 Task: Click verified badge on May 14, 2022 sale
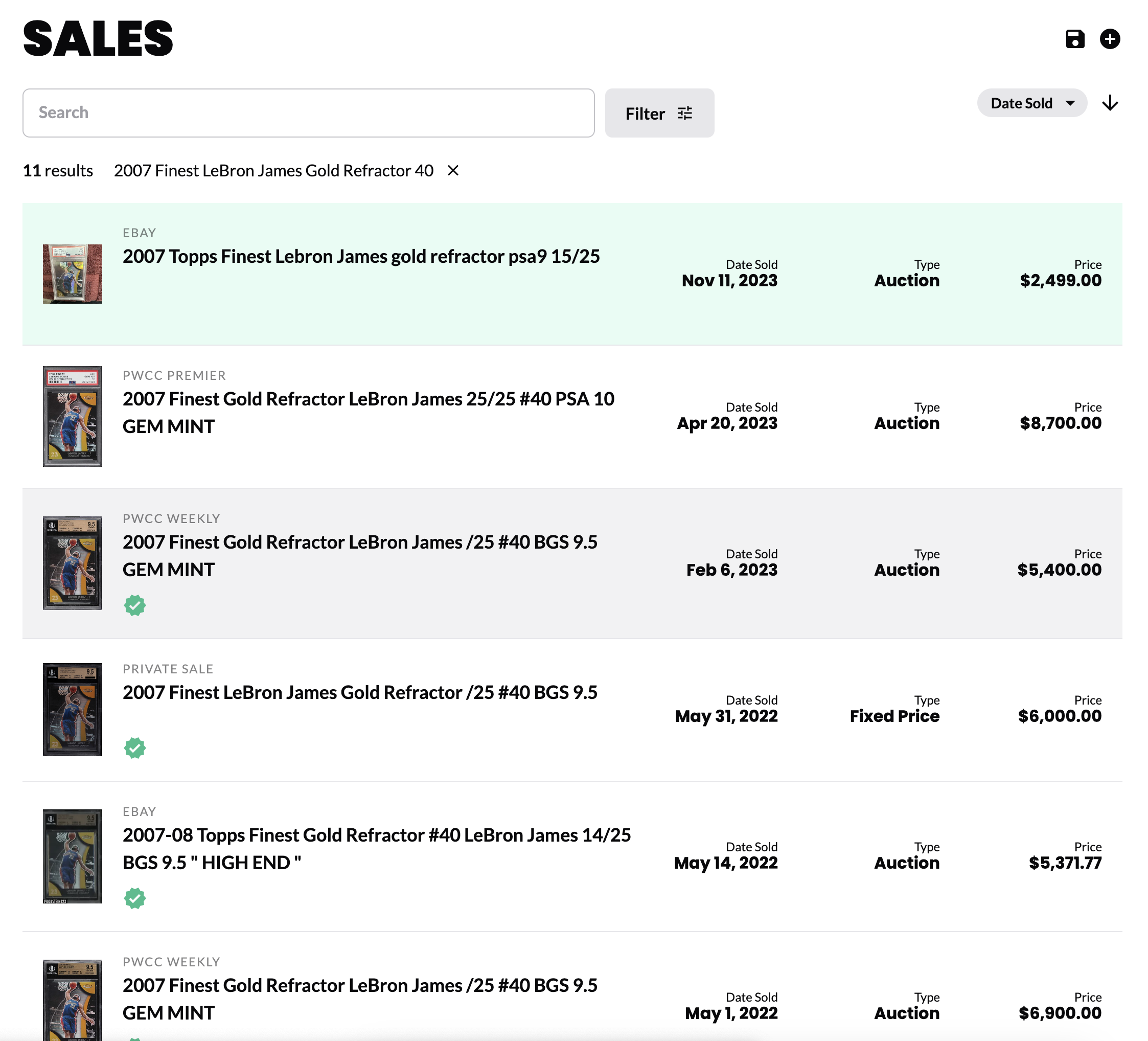click(x=135, y=898)
